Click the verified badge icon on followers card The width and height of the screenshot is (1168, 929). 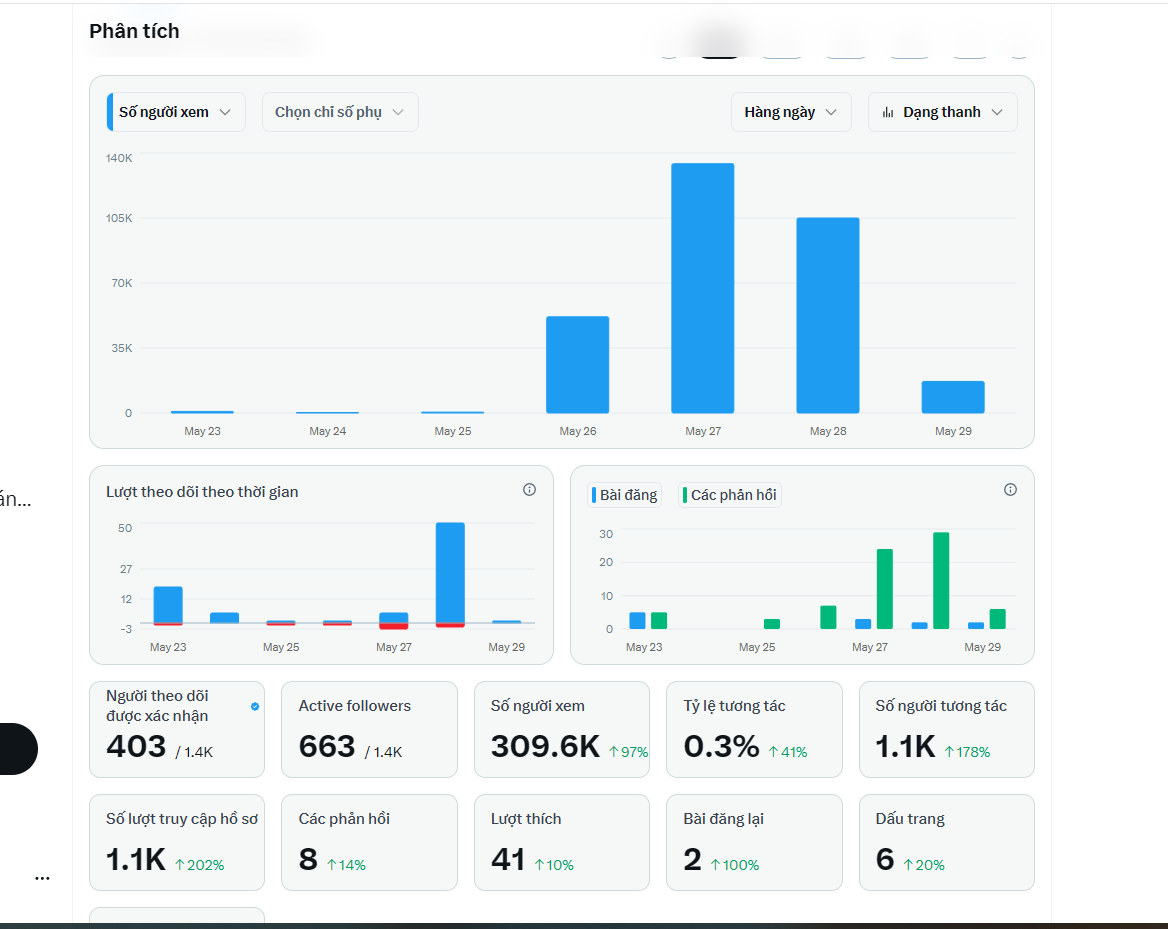(x=255, y=706)
